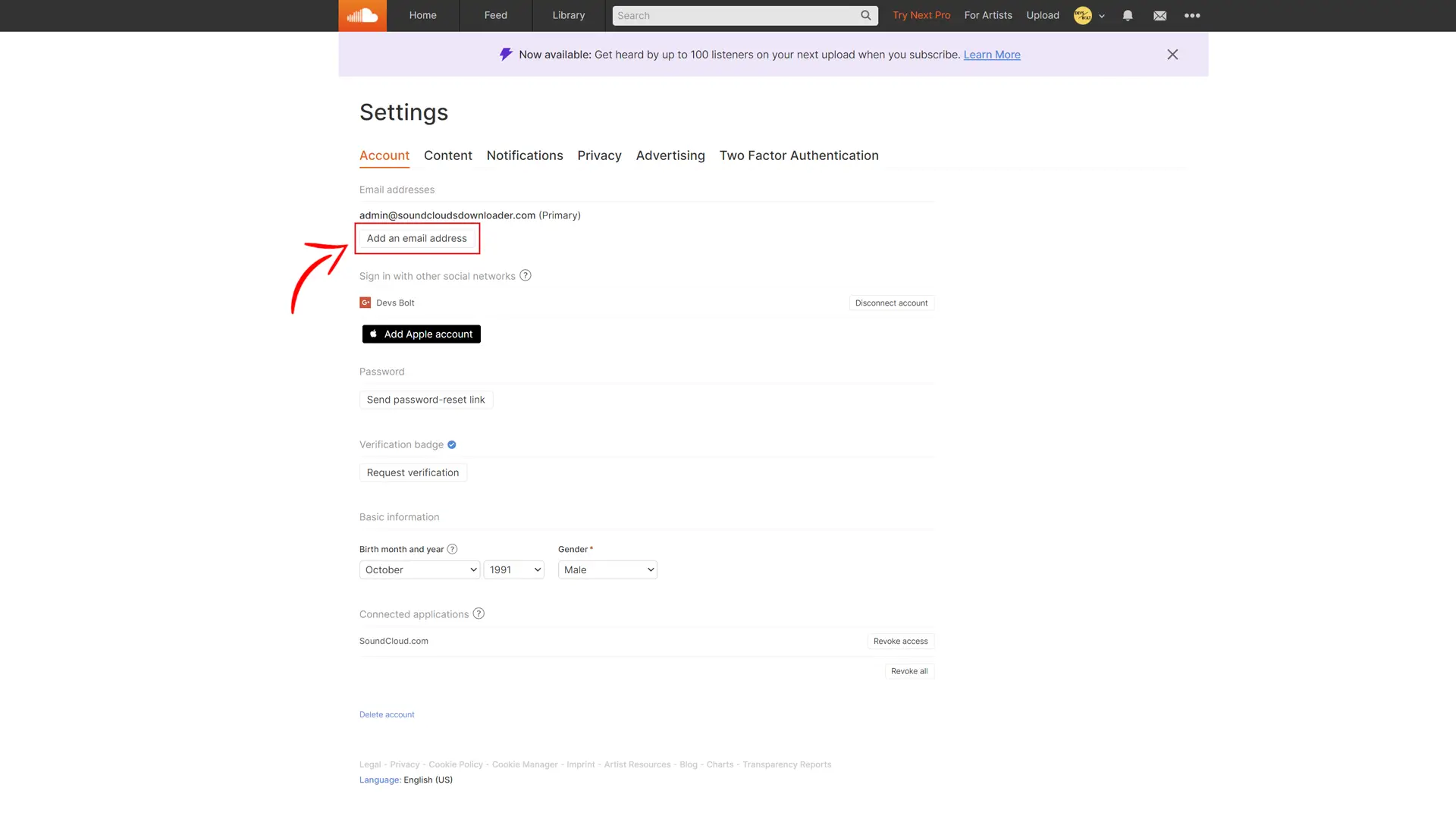This screenshot has width=1456, height=819.
Task: Click the user profile avatar icon
Action: click(x=1083, y=16)
